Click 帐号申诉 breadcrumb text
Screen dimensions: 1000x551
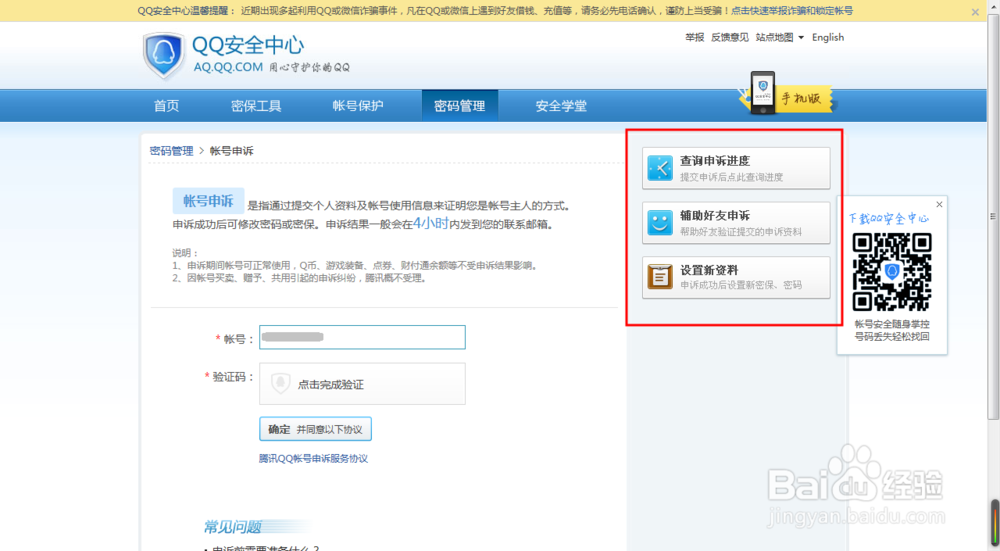[232, 151]
